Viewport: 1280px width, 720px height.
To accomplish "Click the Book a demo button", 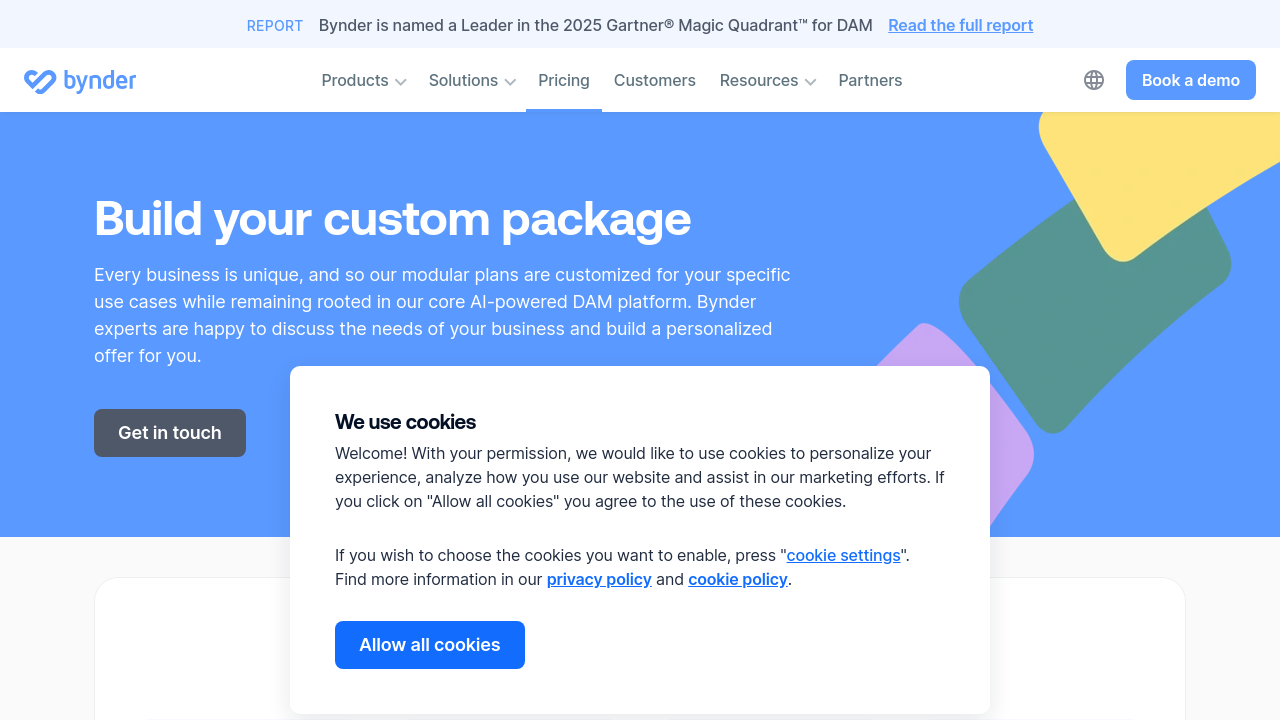I will point(1190,80).
